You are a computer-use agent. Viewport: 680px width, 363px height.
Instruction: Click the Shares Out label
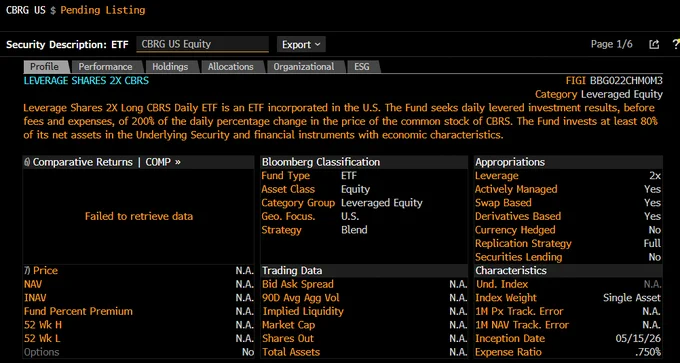pos(288,338)
